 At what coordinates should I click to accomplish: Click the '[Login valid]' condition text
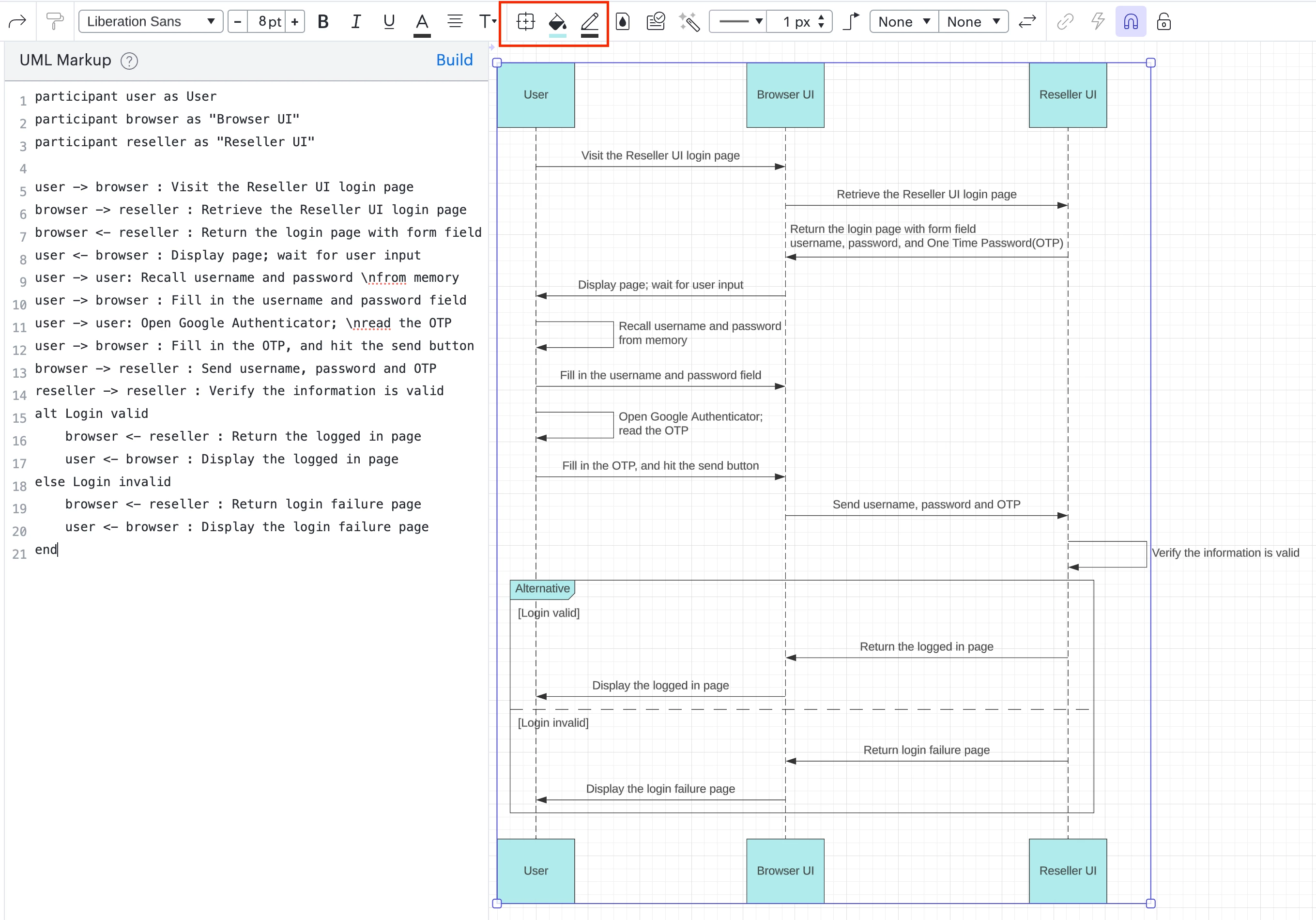point(549,613)
